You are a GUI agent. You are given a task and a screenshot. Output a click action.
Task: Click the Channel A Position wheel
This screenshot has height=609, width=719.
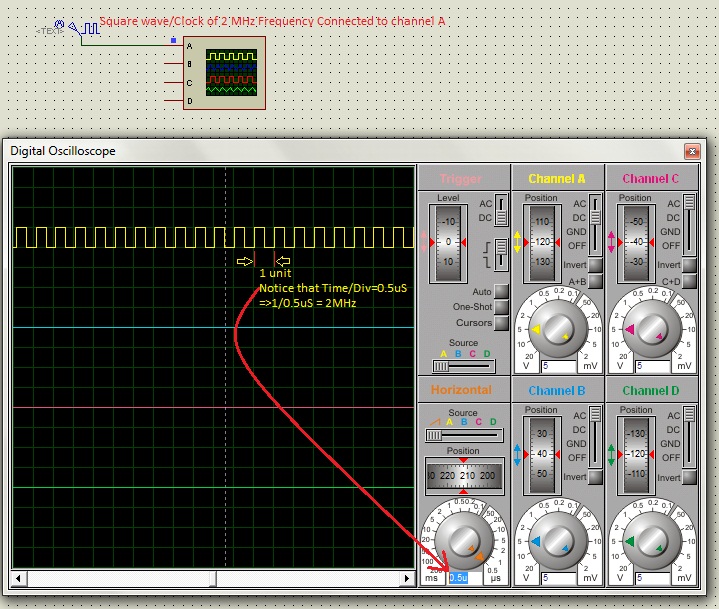tap(542, 243)
